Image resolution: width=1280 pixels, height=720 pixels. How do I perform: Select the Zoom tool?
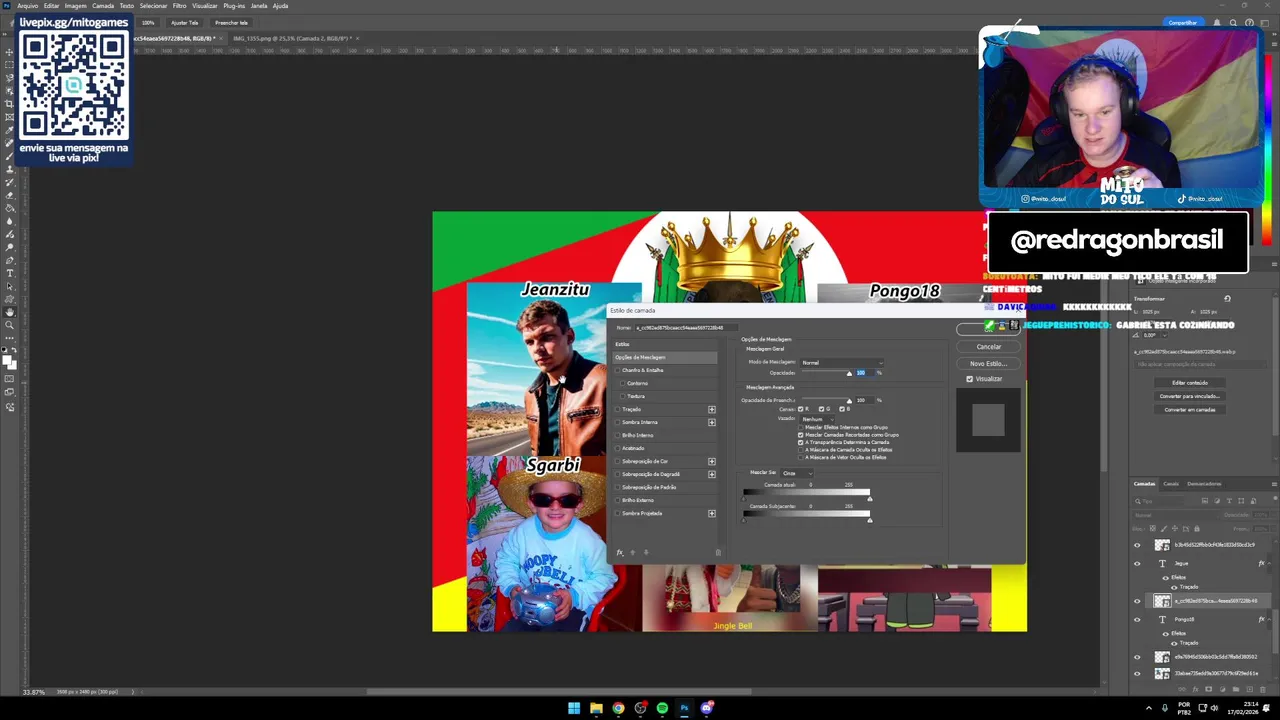[x=9, y=325]
